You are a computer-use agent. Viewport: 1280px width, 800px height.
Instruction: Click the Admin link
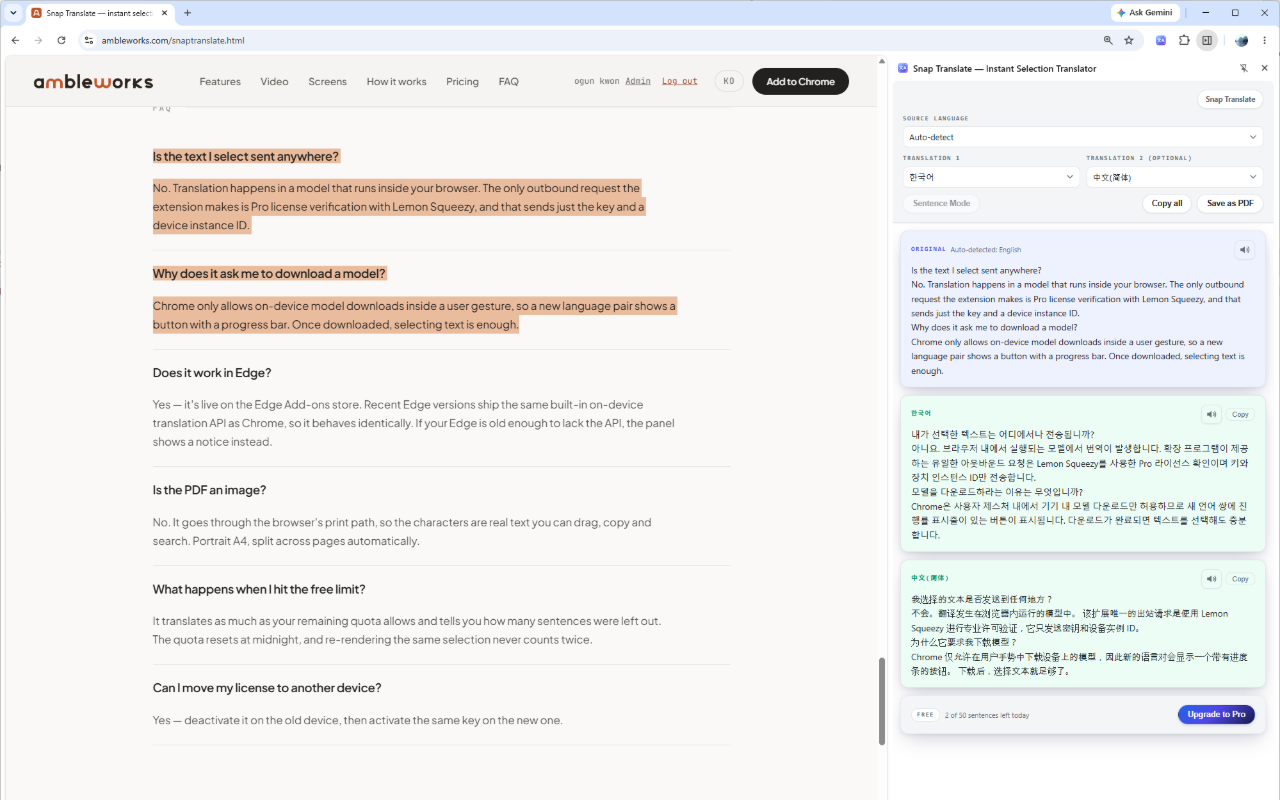[x=638, y=82]
